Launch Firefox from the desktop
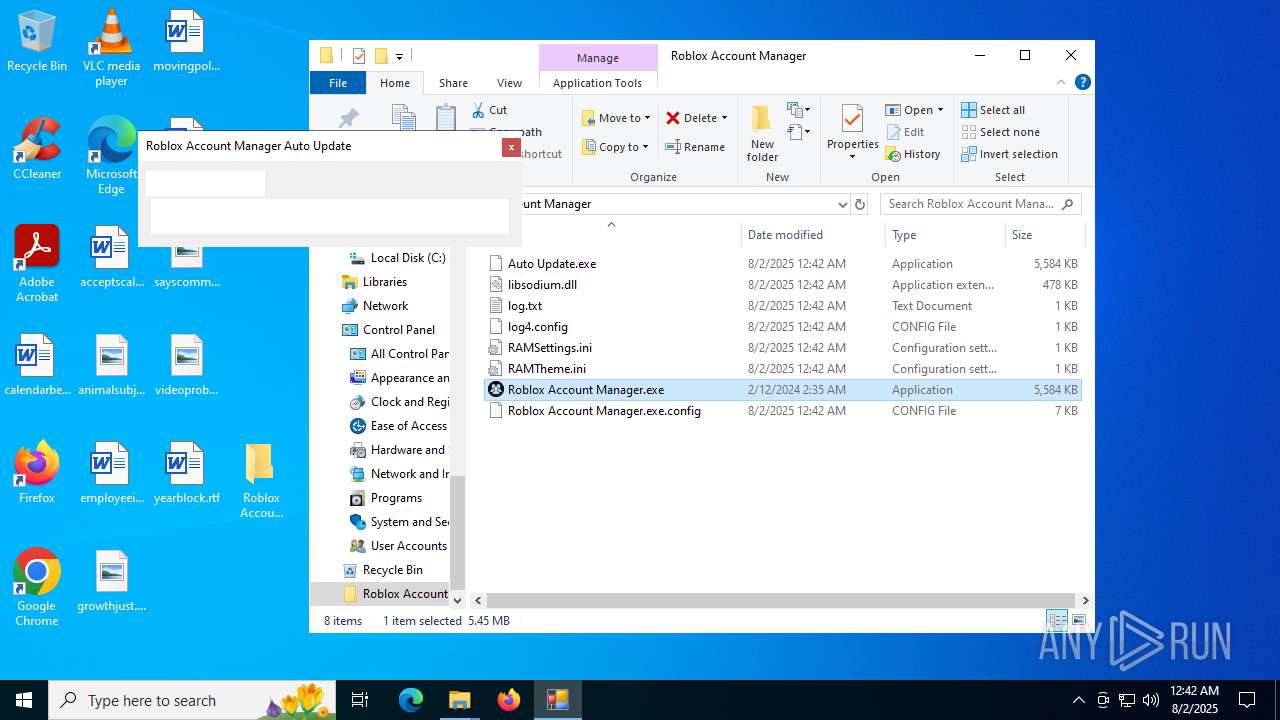Image resolution: width=1280 pixels, height=720 pixels. [37, 473]
